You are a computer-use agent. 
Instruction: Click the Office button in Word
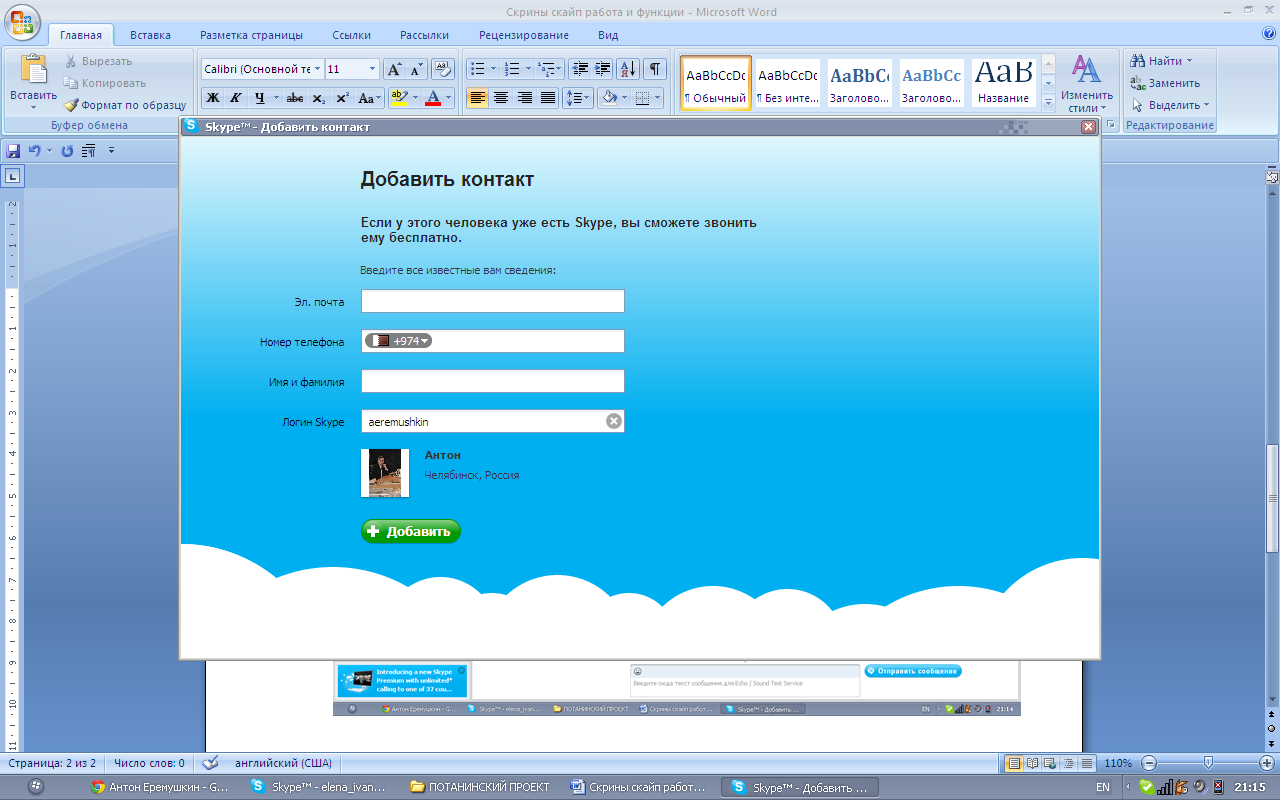click(x=22, y=20)
